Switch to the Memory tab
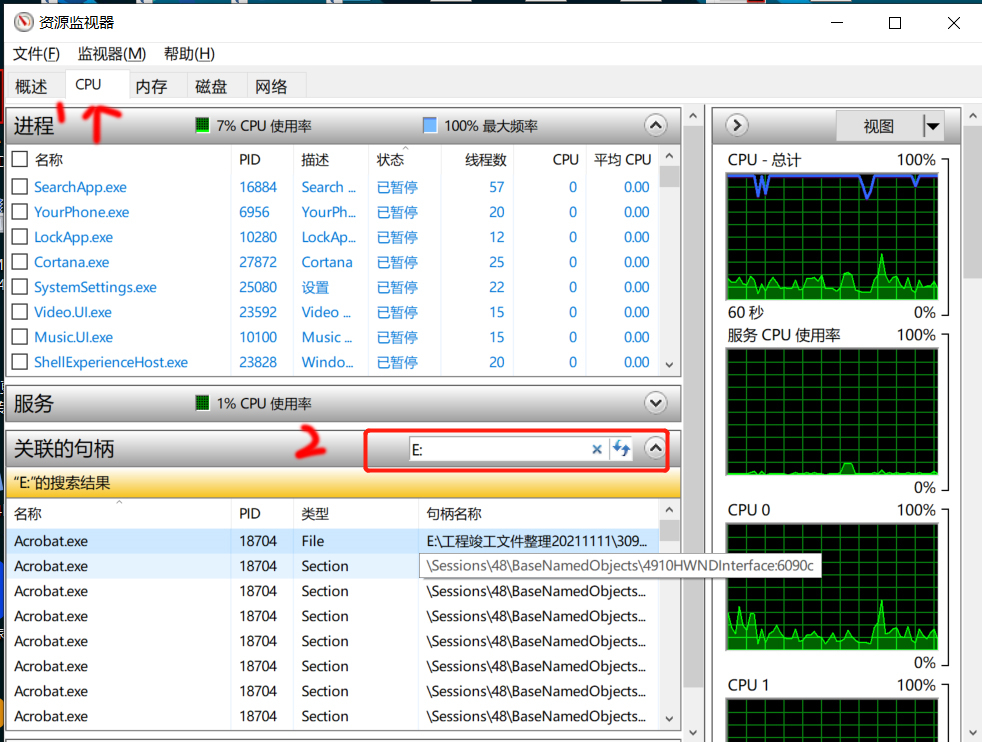 tap(151, 87)
